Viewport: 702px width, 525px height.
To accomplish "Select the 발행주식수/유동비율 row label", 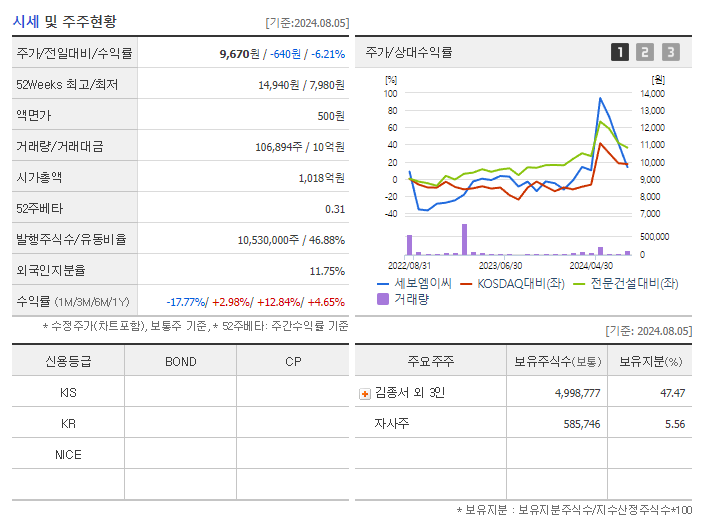I will 71,239.
